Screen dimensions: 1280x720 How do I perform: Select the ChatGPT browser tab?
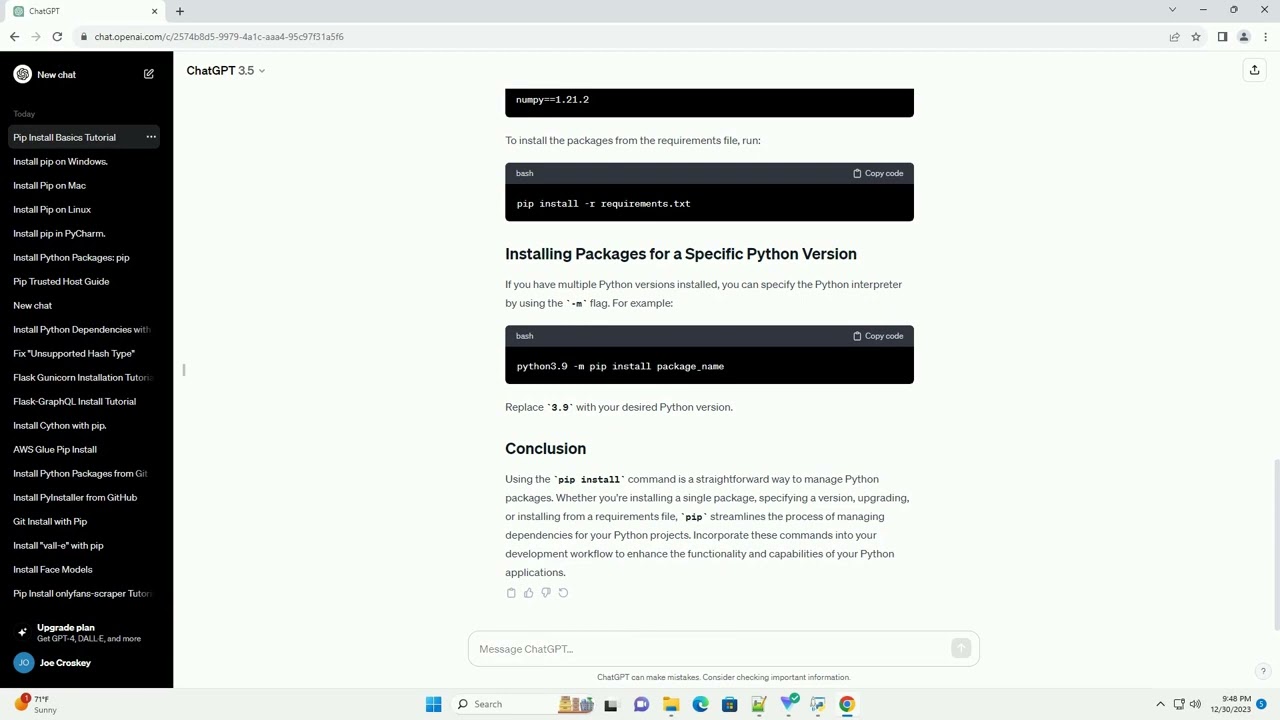86,11
